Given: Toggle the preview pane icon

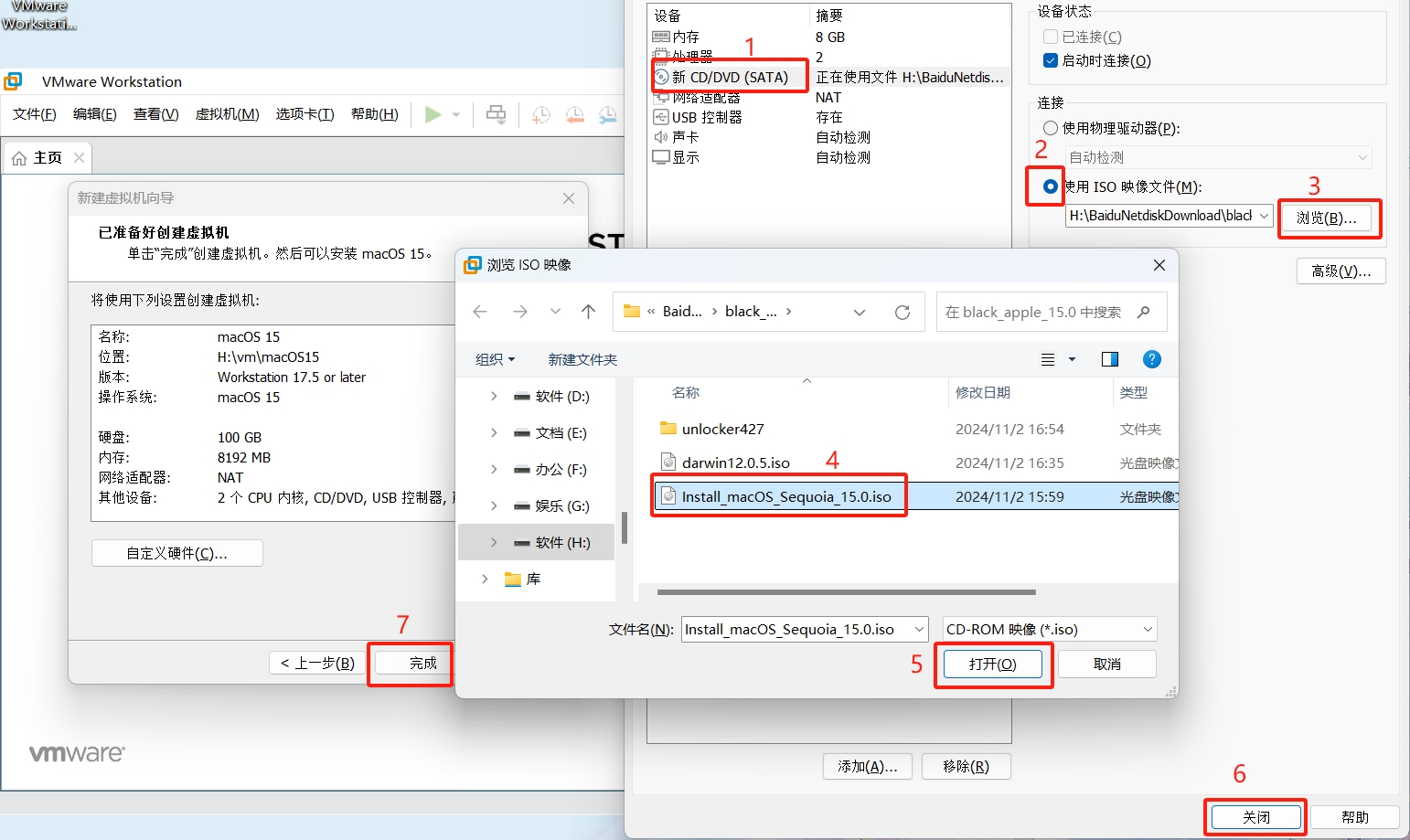Looking at the screenshot, I should point(1110,359).
